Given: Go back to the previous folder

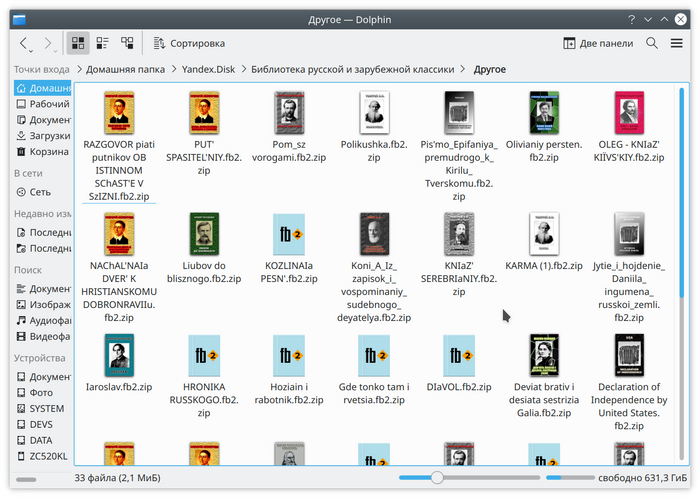Looking at the screenshot, I should [x=24, y=43].
